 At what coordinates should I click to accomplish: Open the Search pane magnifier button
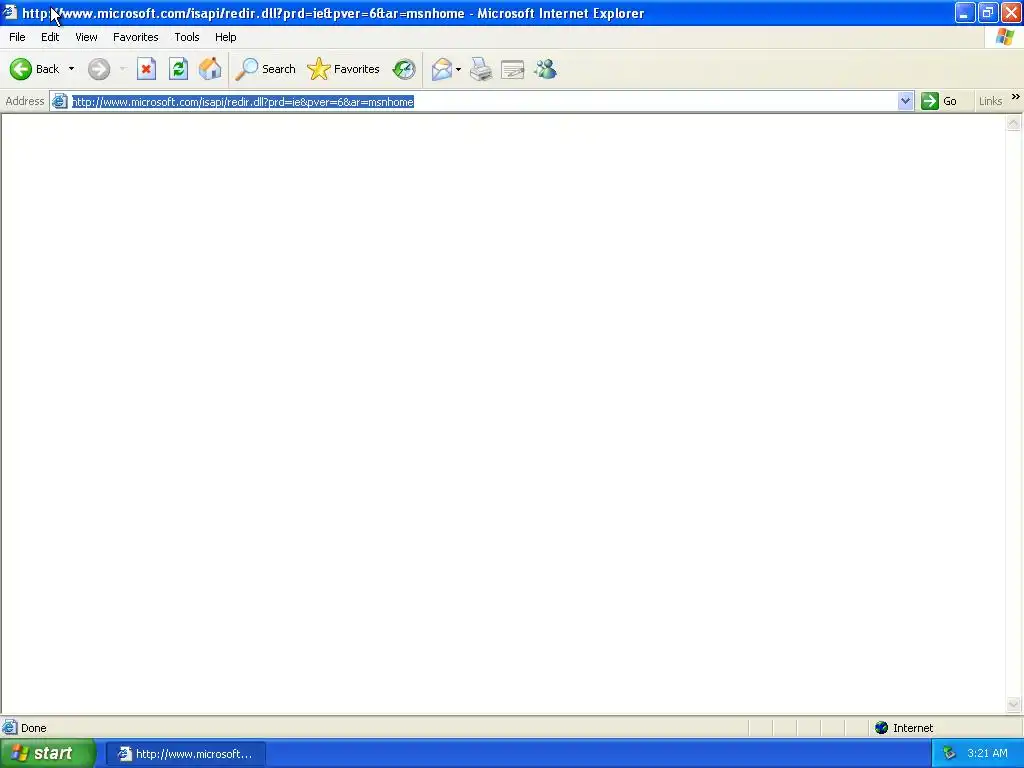[265, 69]
